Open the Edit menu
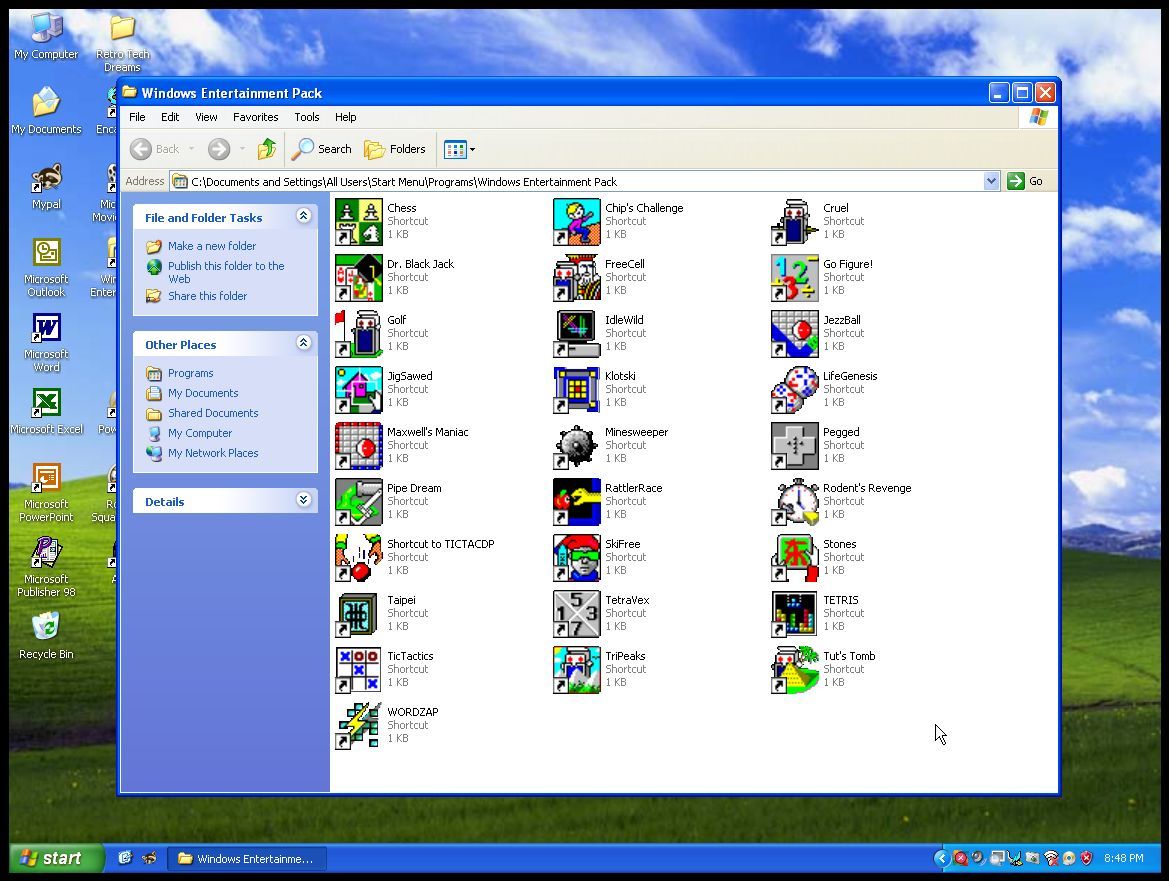This screenshot has width=1169, height=881. click(170, 117)
